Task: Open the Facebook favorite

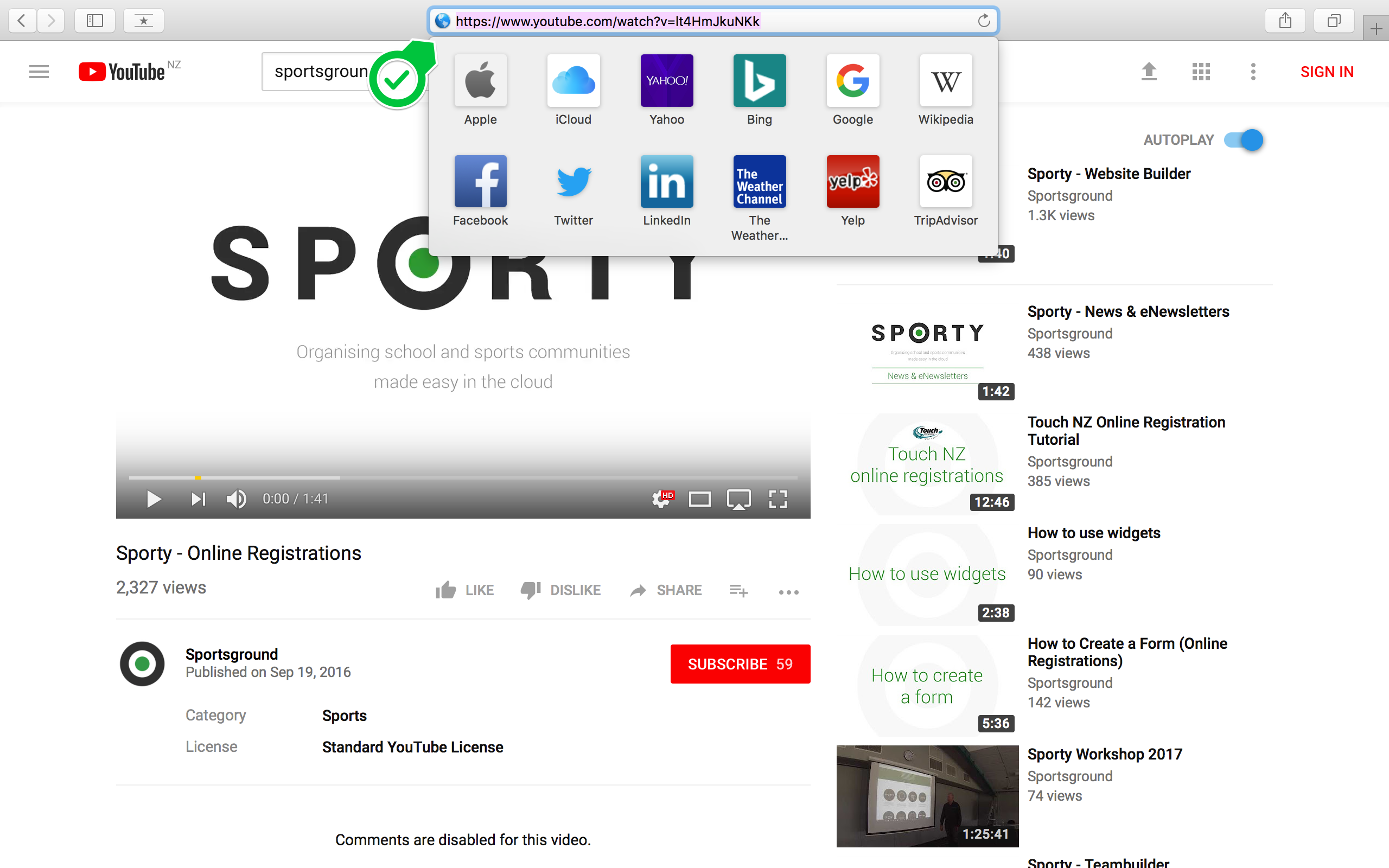Action: pyautogui.click(x=480, y=190)
